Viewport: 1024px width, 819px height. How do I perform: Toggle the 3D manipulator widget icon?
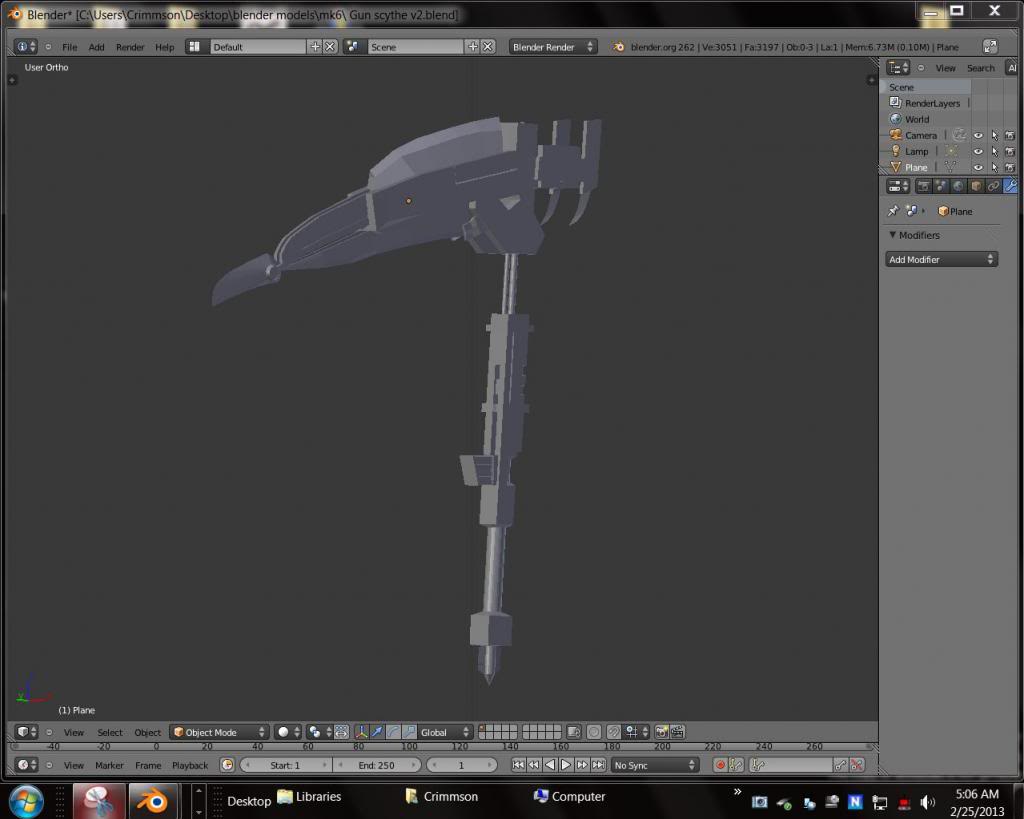(361, 732)
